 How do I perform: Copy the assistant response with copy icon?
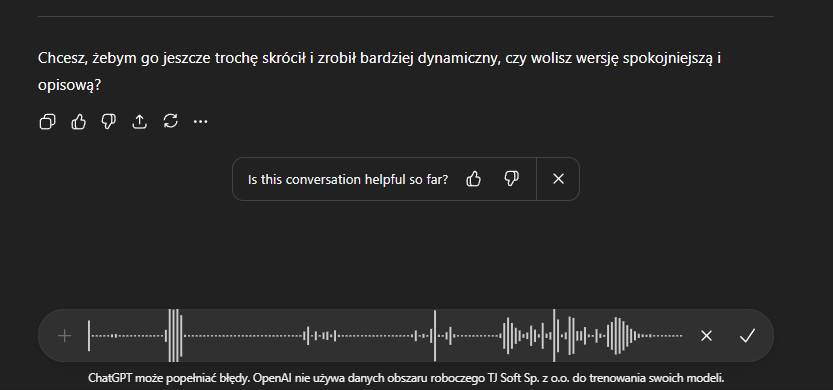click(47, 122)
